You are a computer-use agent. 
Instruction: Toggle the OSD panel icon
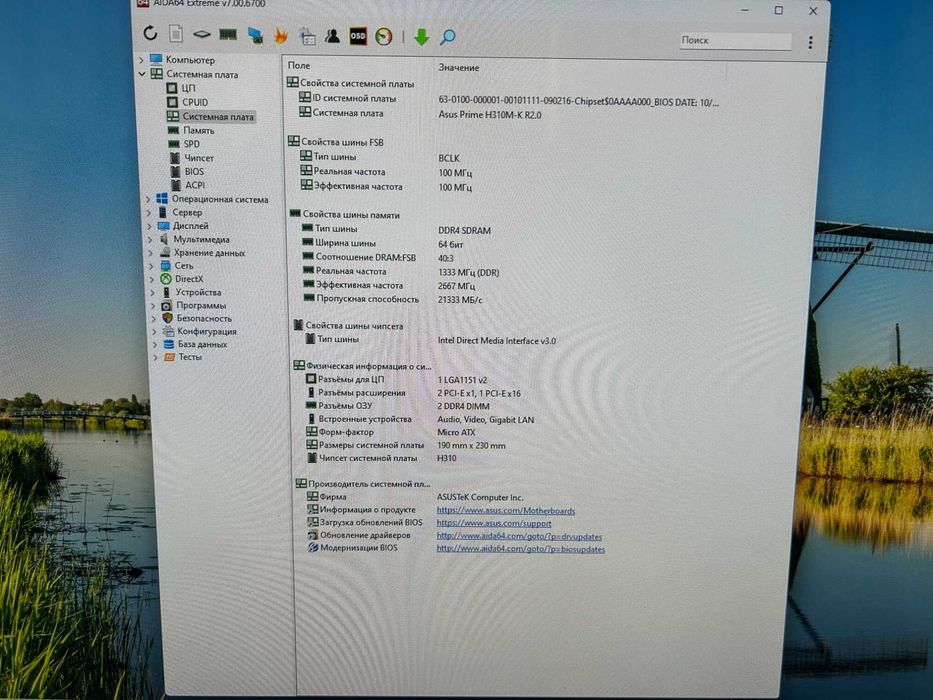click(x=358, y=36)
